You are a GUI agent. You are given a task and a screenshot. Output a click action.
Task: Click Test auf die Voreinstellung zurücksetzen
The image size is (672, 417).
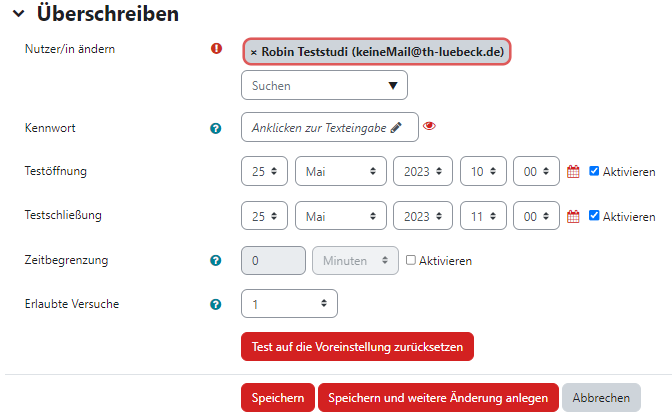click(x=357, y=347)
